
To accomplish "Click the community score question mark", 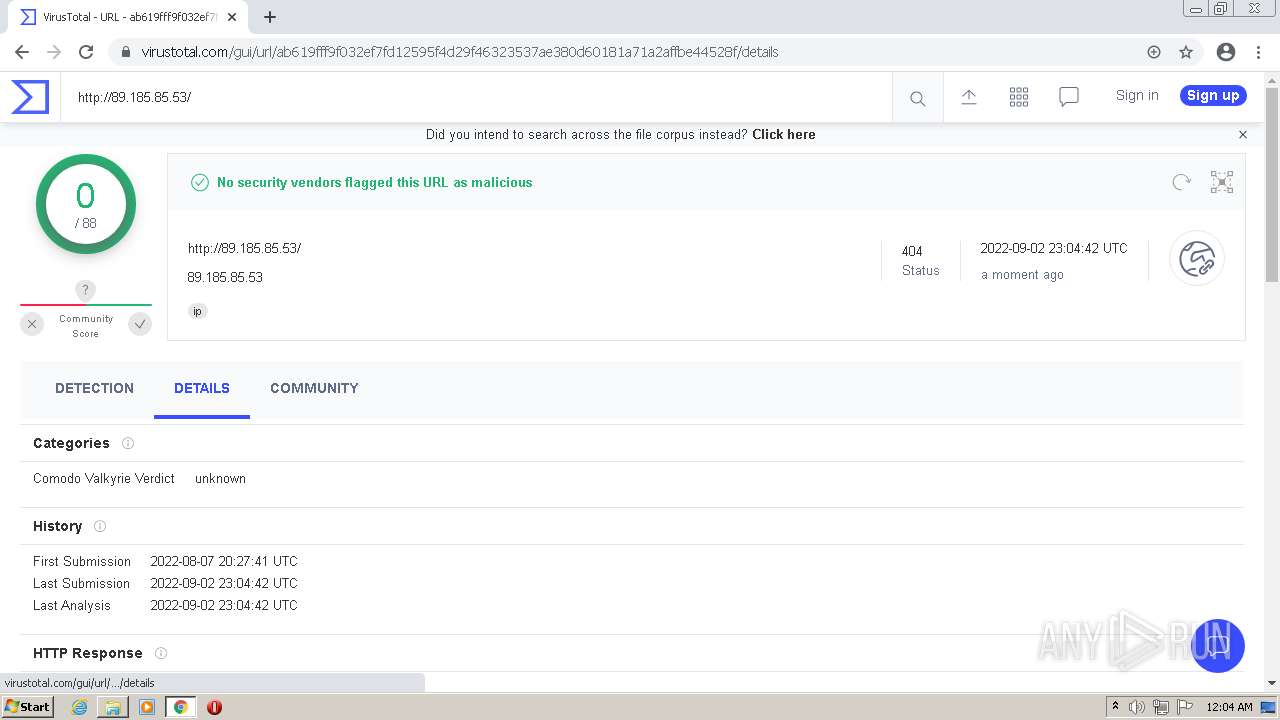I will click(x=85, y=290).
